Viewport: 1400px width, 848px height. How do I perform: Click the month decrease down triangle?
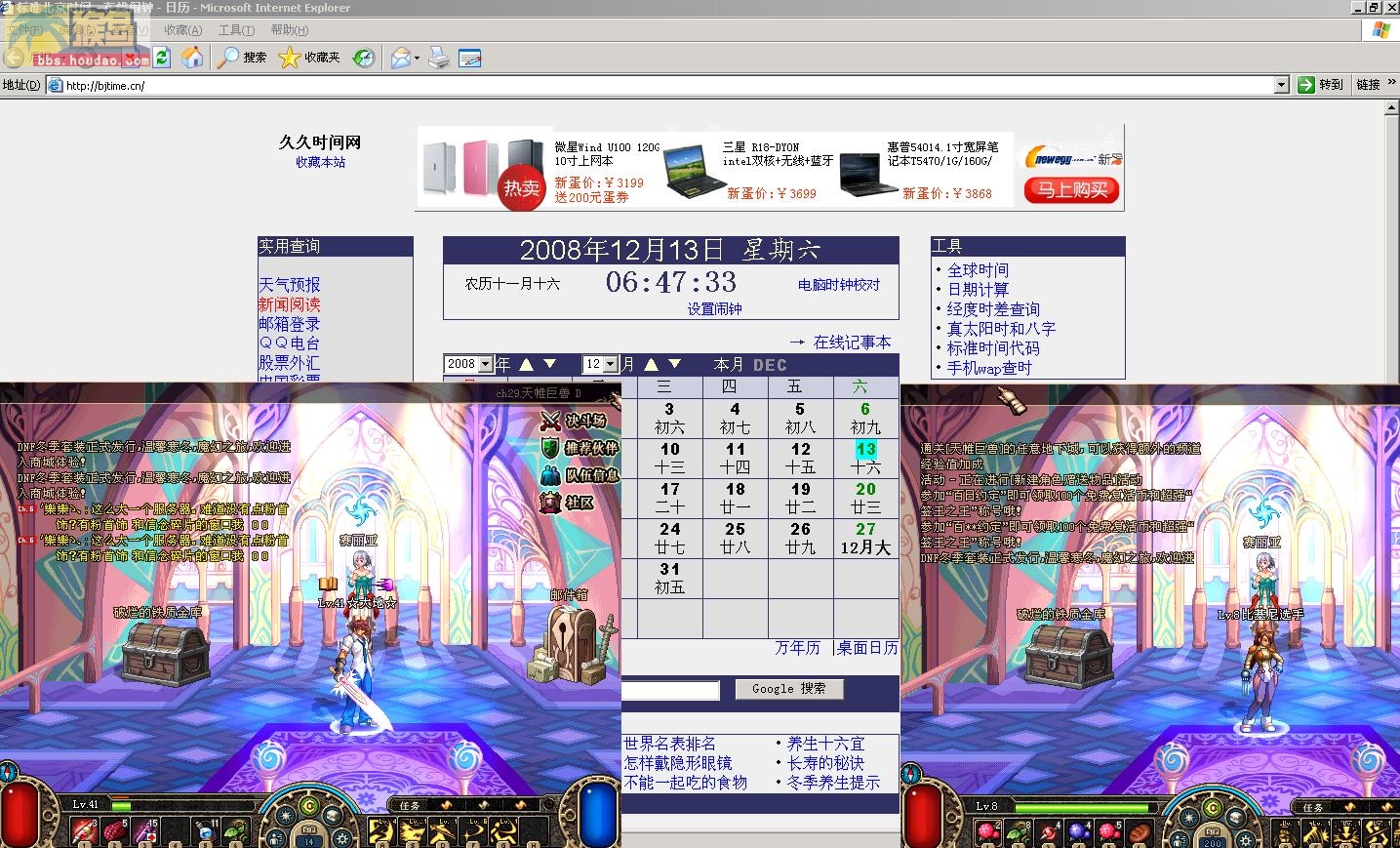674,364
